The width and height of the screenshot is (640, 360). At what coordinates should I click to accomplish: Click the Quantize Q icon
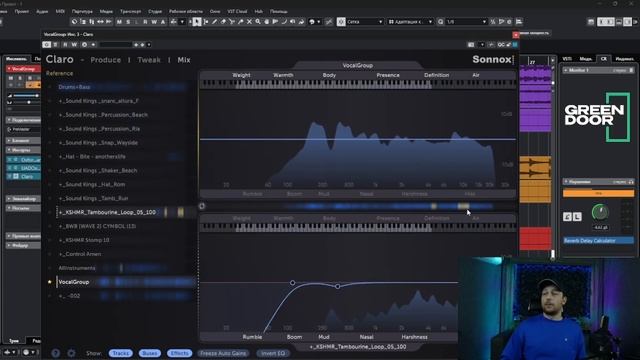point(440,22)
